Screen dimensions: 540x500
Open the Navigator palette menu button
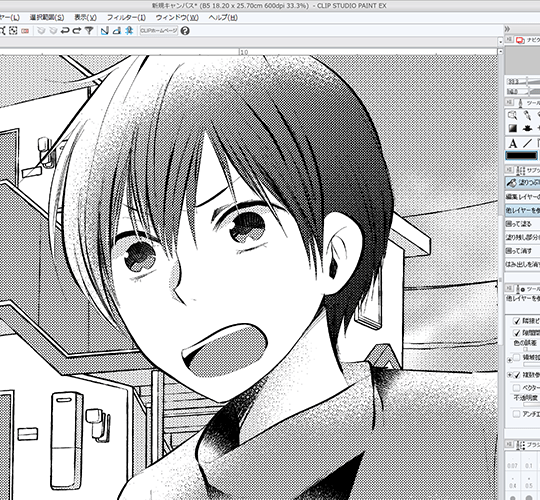click(510, 40)
